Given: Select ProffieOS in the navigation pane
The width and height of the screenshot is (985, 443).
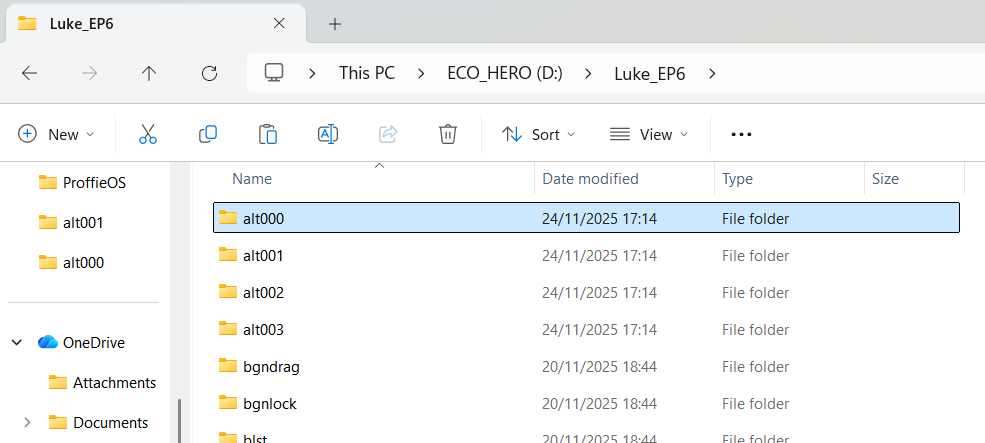Looking at the screenshot, I should (x=94, y=182).
